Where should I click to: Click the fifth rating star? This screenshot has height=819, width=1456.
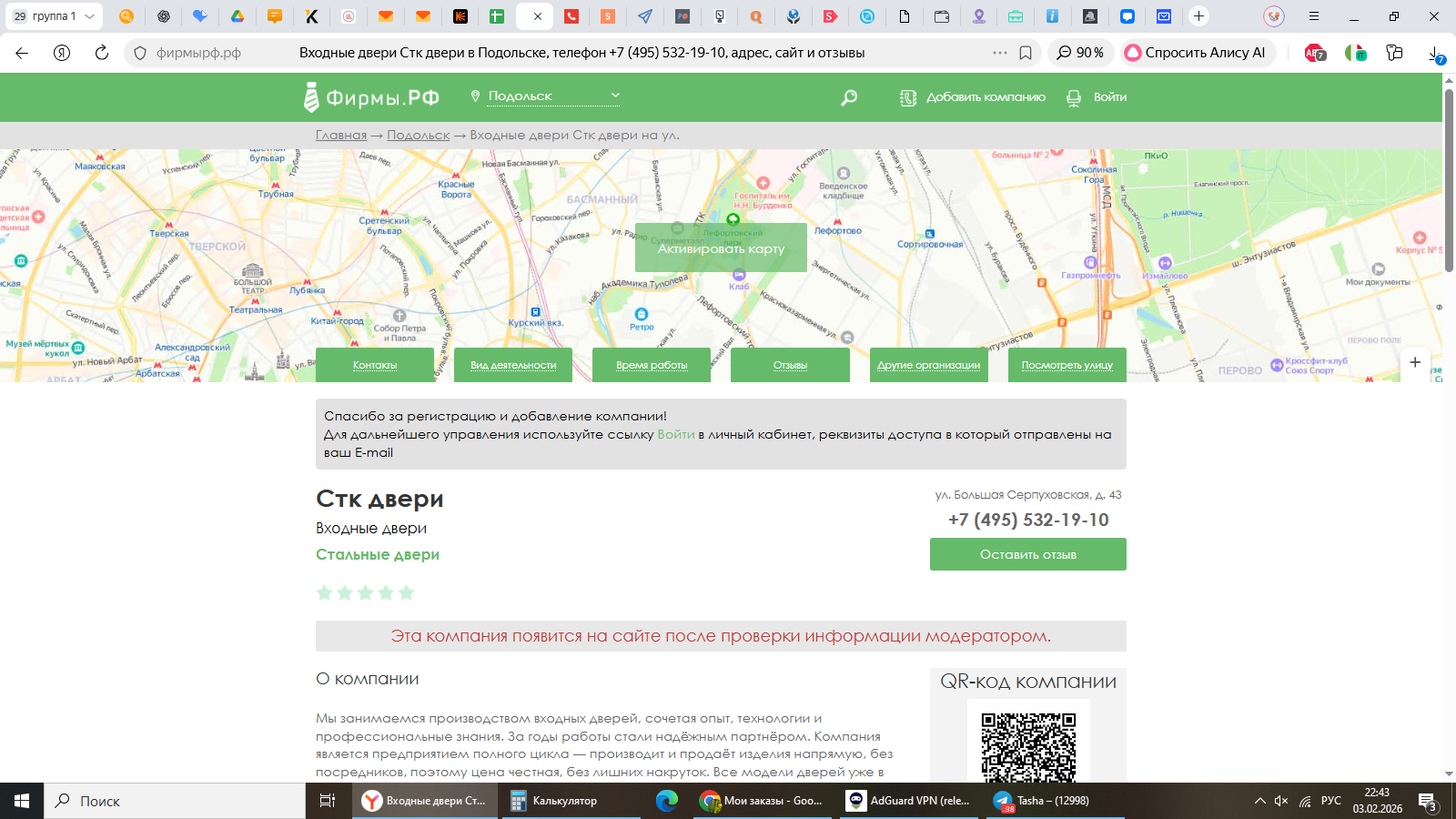tap(406, 592)
